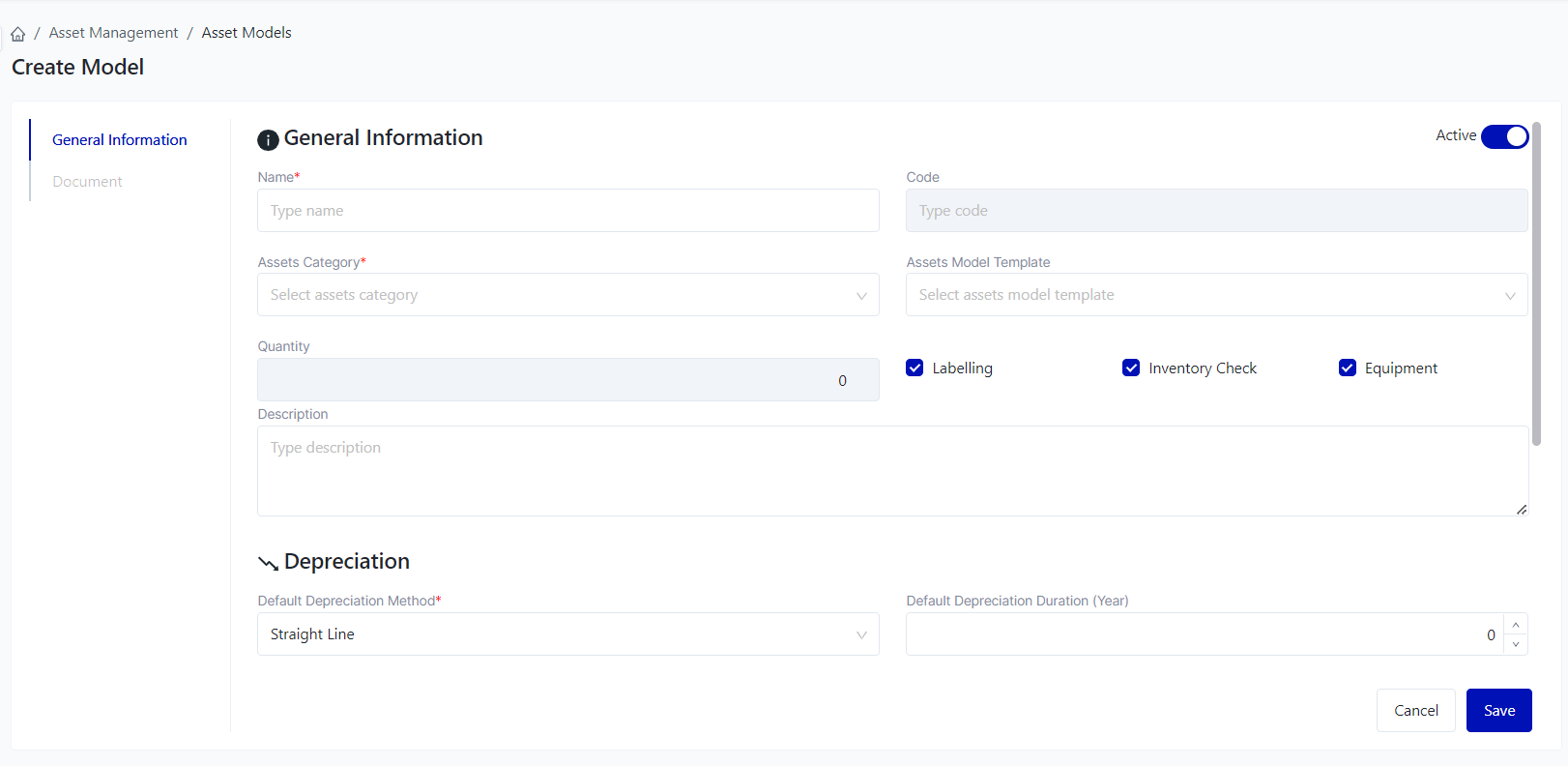Go to Asset Management breadcrumb link

[113, 33]
